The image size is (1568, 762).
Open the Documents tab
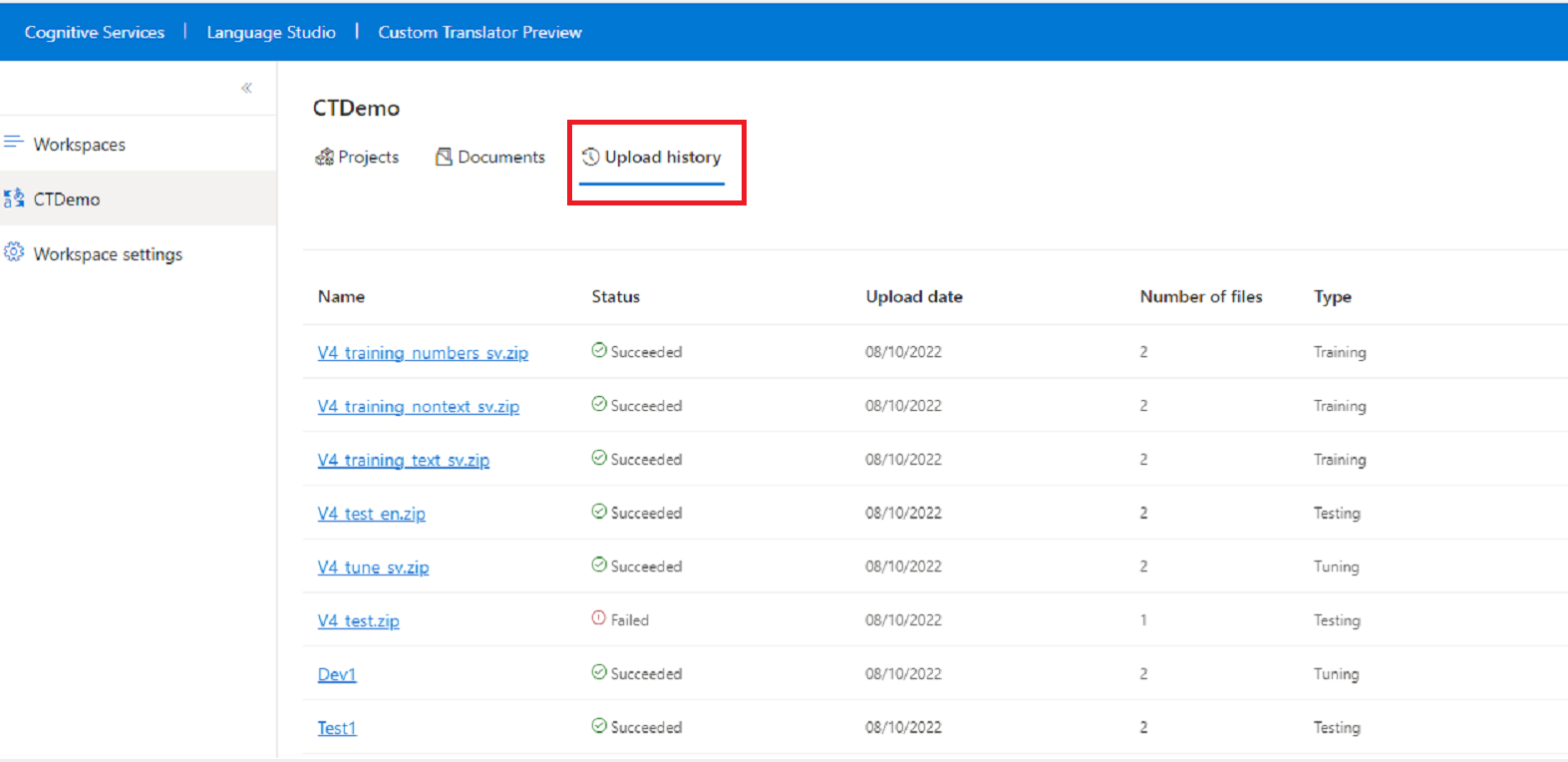point(490,157)
